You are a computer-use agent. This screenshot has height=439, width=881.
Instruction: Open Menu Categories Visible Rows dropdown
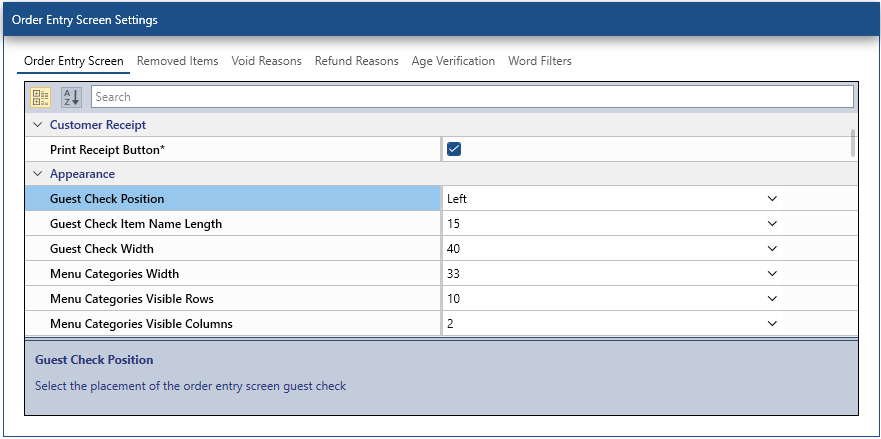point(772,299)
